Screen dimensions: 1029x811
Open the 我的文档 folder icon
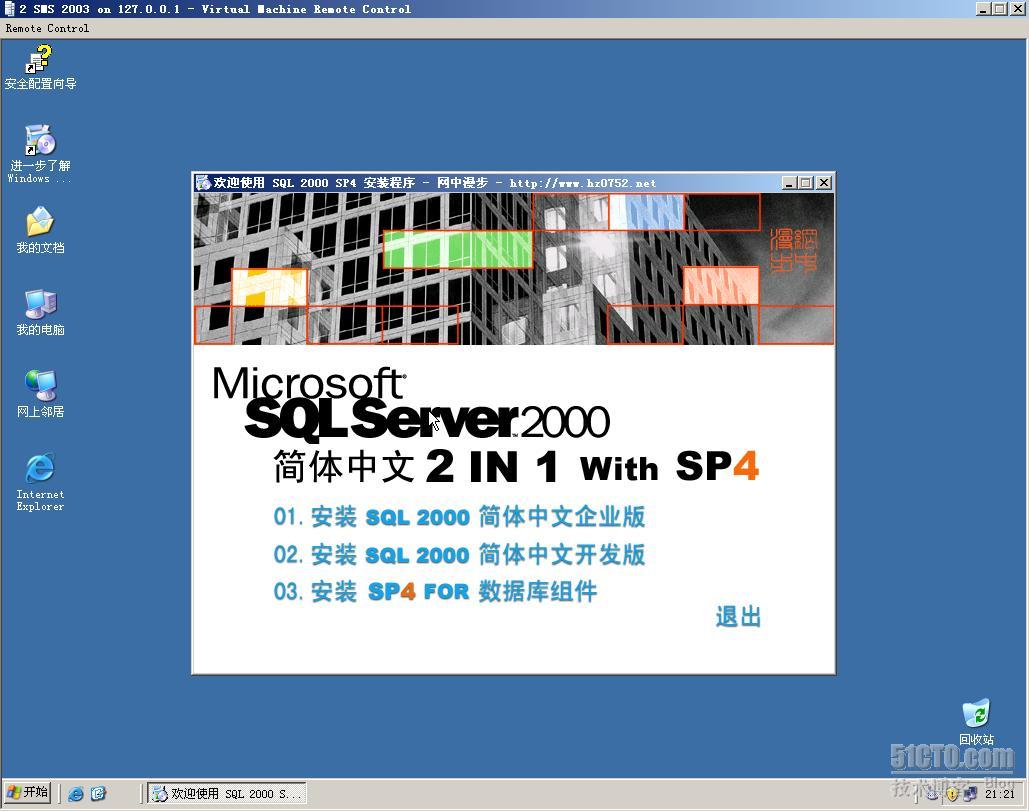click(40, 230)
